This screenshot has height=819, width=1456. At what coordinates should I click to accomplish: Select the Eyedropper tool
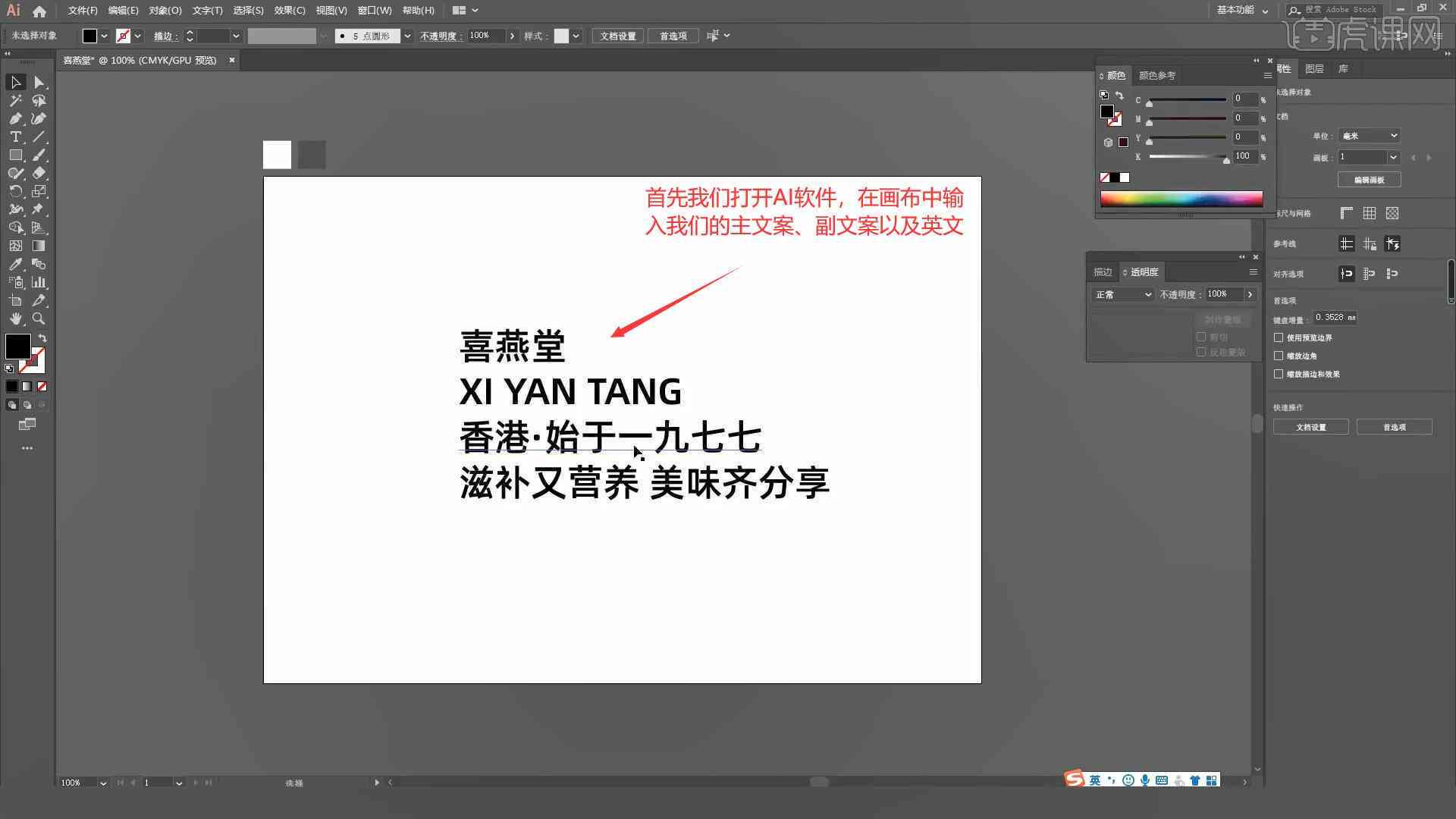point(15,264)
